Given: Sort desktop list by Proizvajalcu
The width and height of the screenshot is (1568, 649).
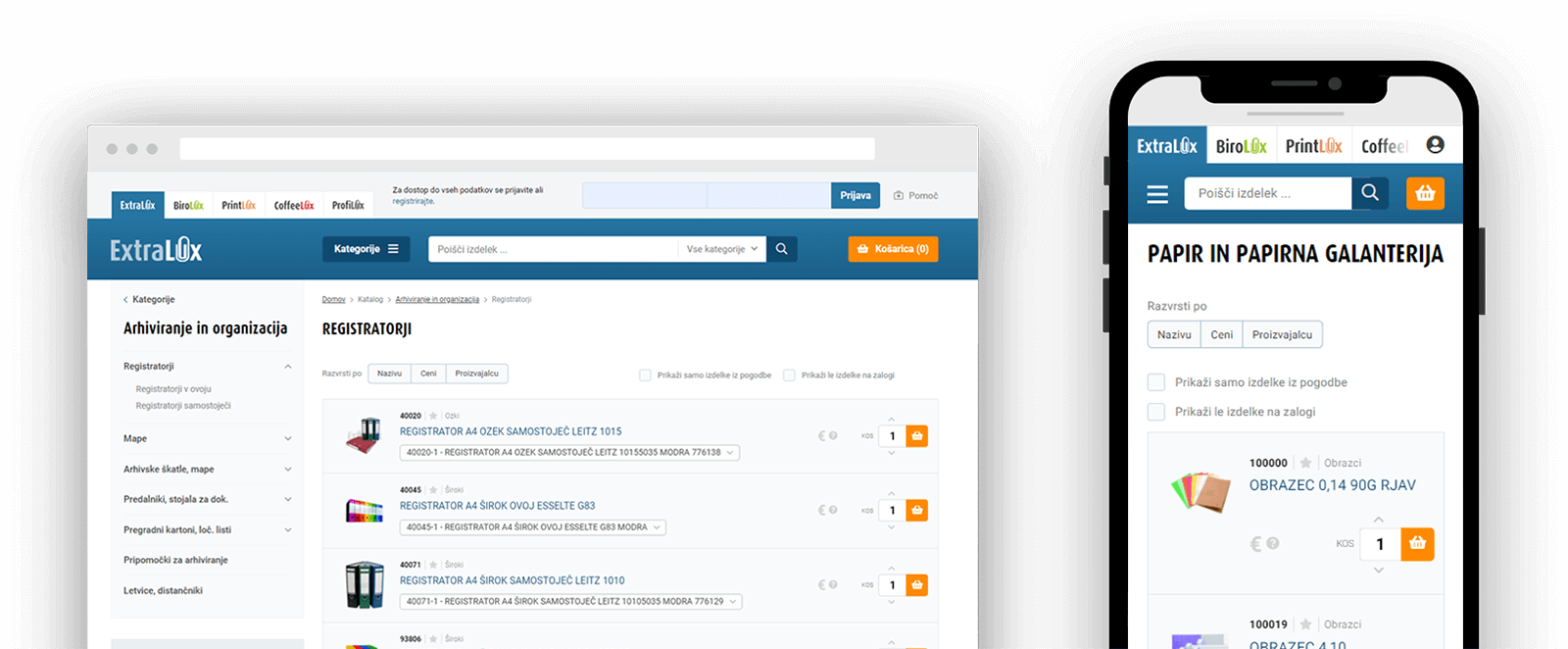Looking at the screenshot, I should 477,374.
